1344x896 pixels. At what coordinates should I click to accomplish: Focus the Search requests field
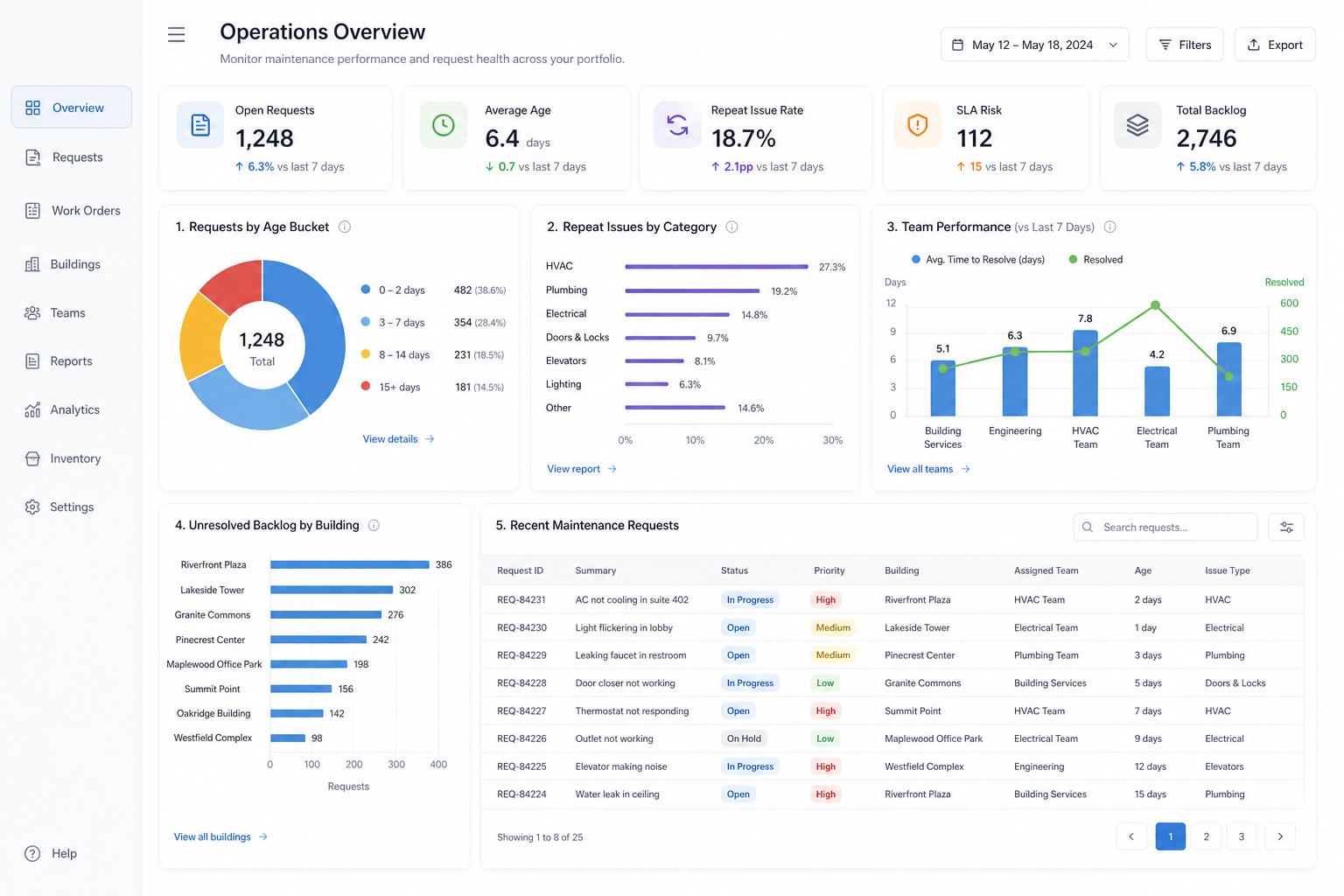(x=1165, y=527)
